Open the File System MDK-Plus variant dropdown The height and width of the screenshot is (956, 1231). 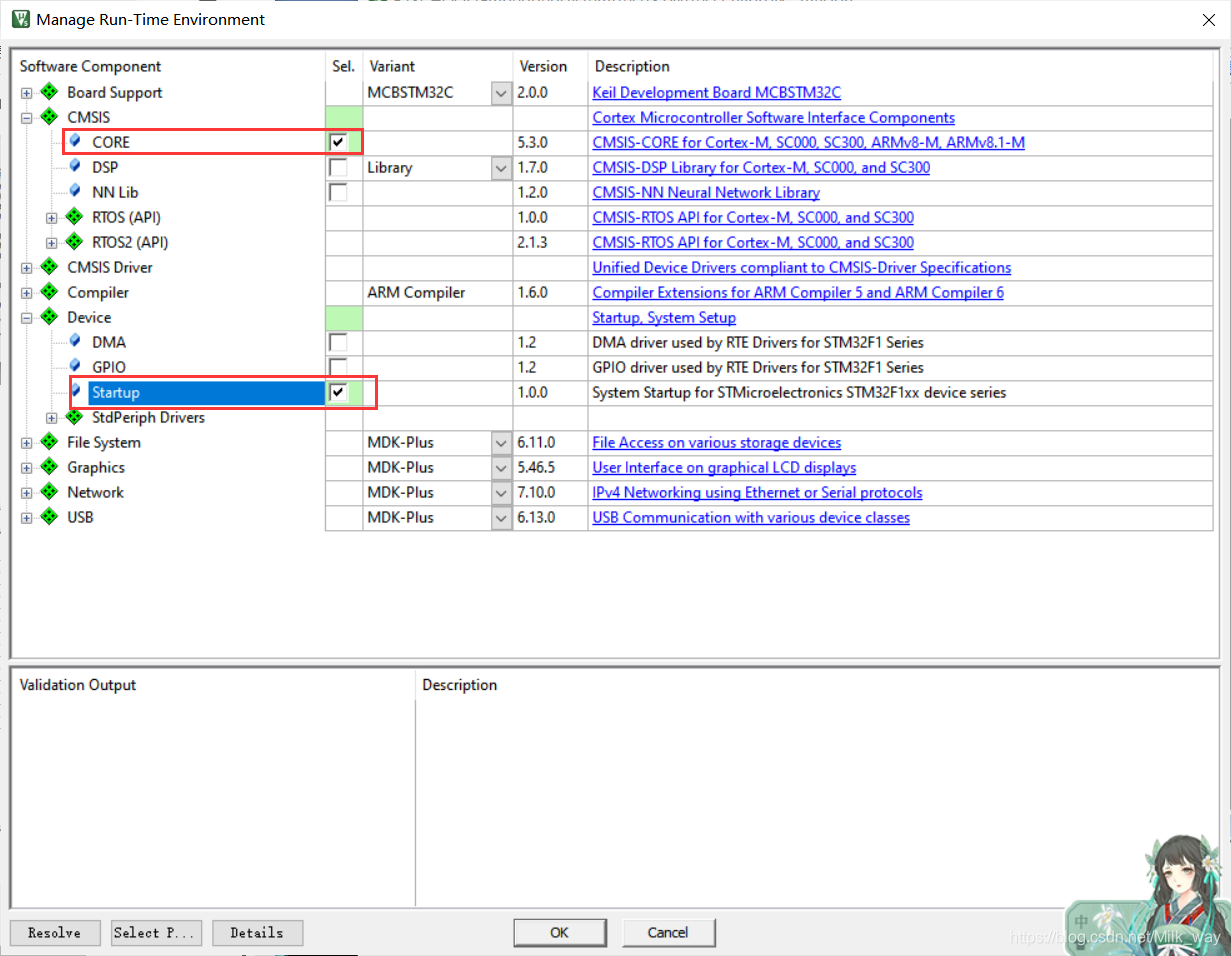(x=501, y=442)
